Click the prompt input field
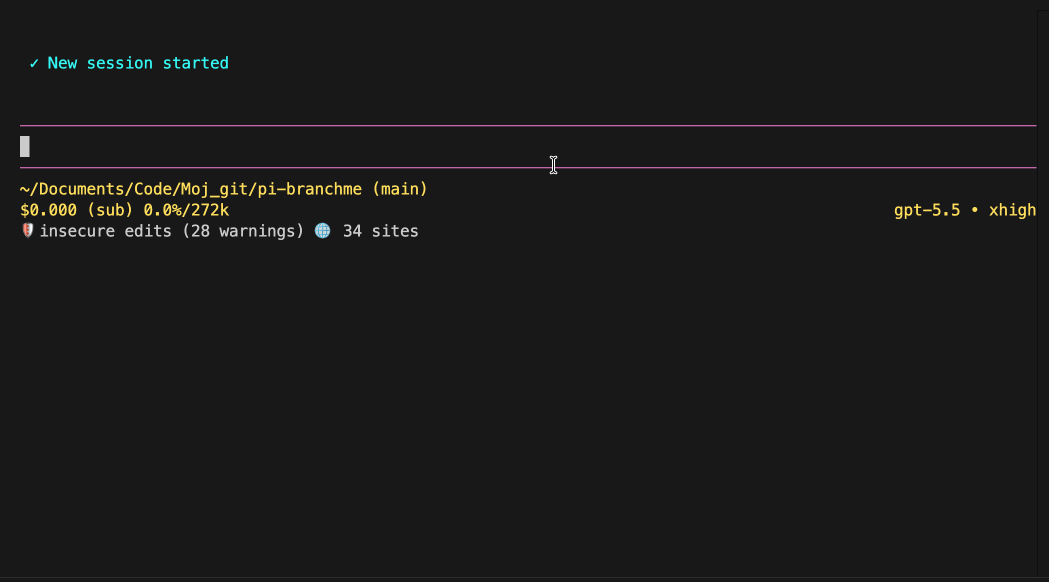 point(528,147)
